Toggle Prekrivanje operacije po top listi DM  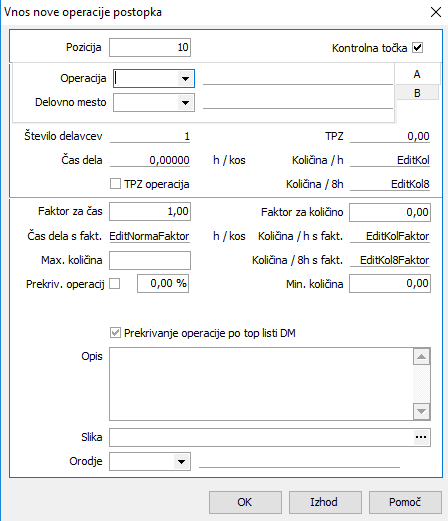coord(115,333)
